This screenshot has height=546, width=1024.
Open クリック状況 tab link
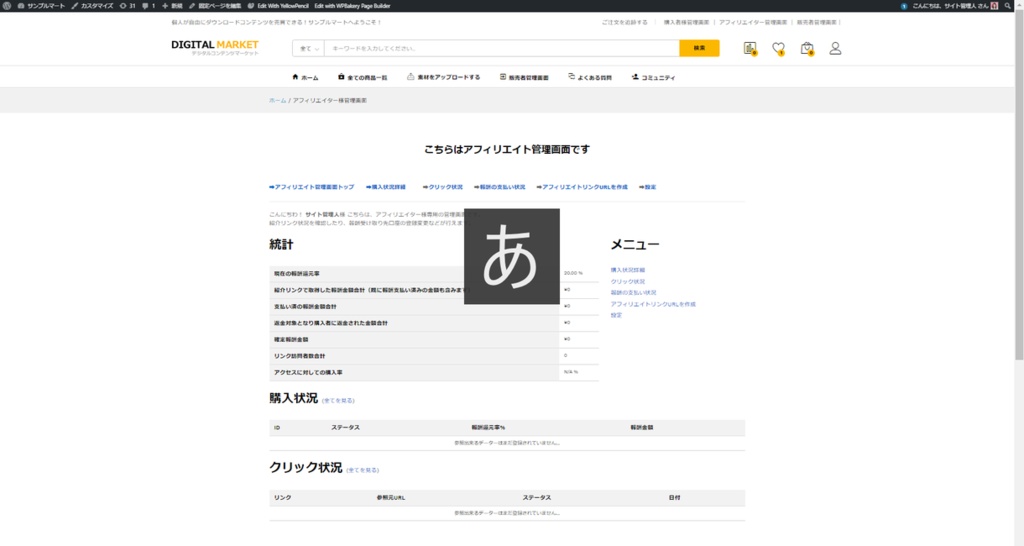[443, 187]
